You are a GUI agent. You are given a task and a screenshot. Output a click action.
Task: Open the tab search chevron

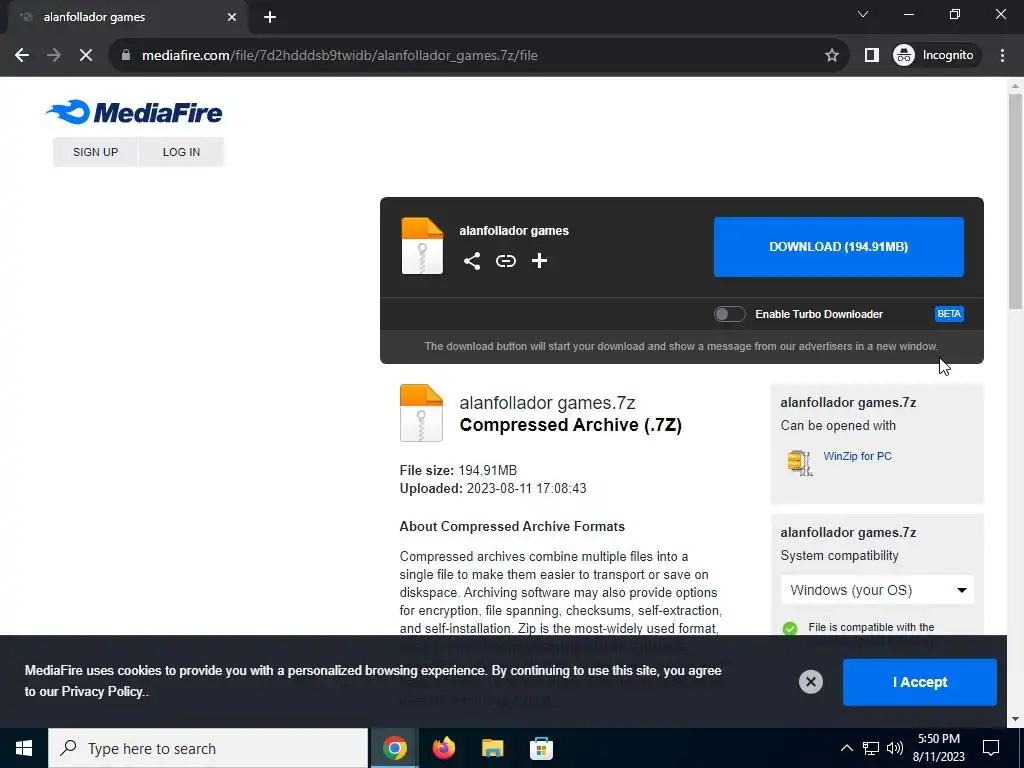point(863,14)
